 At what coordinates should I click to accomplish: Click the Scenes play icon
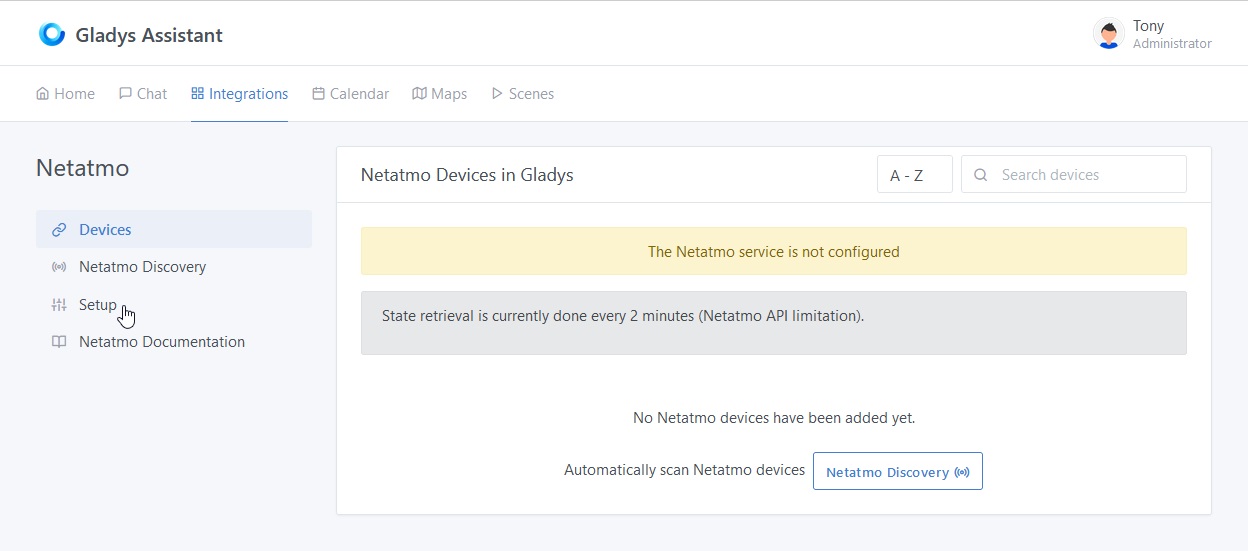(x=497, y=94)
